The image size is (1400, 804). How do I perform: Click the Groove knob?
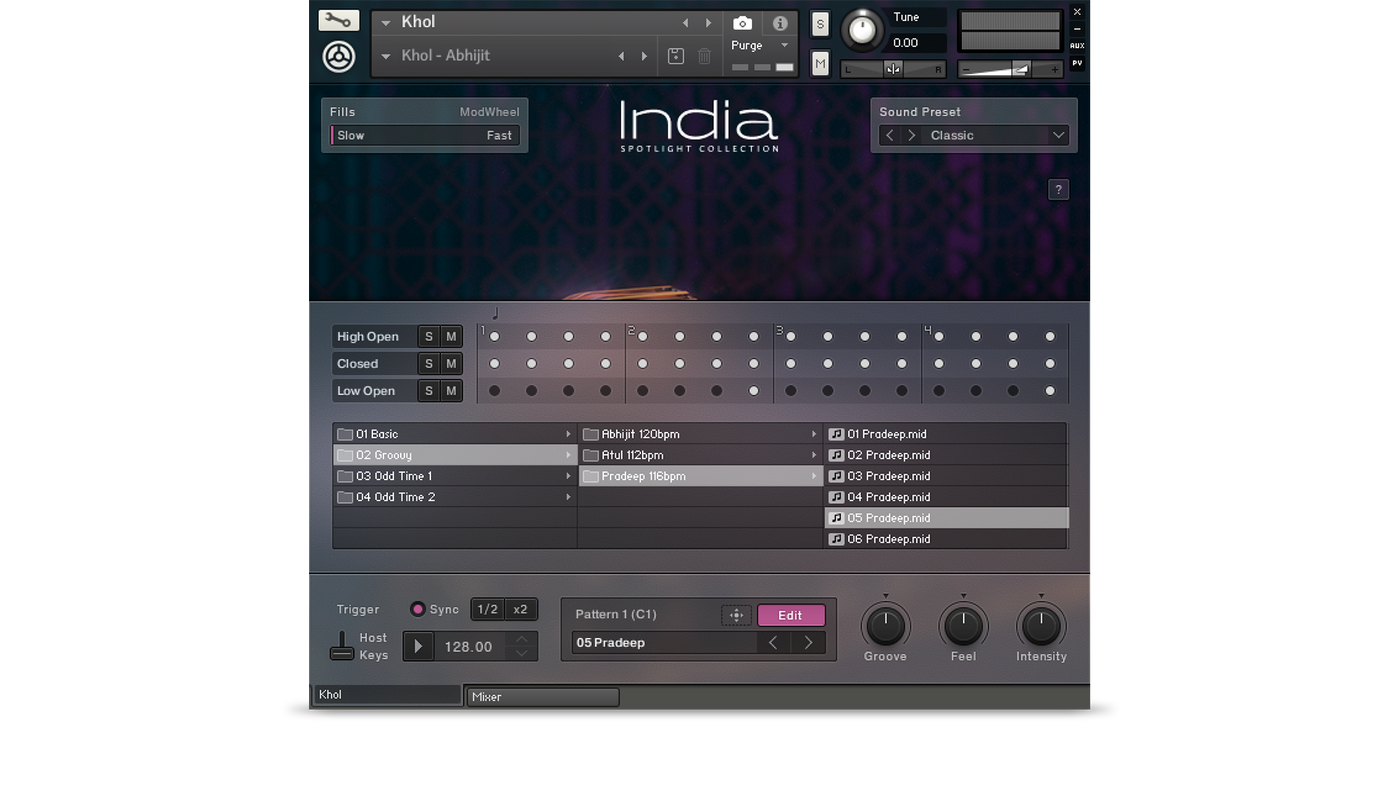coord(885,626)
